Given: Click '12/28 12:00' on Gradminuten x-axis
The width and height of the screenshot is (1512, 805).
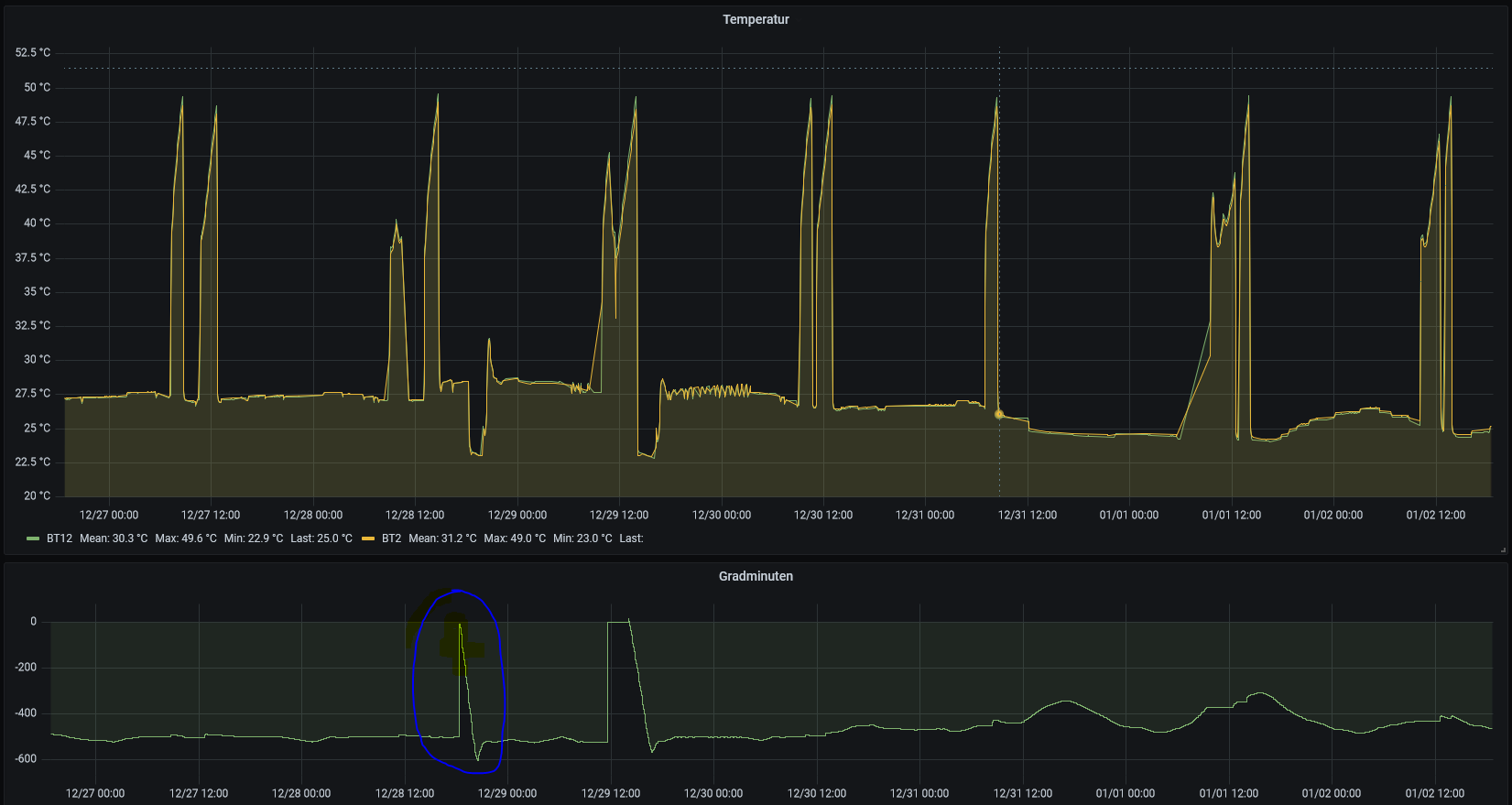Looking at the screenshot, I should [405, 793].
